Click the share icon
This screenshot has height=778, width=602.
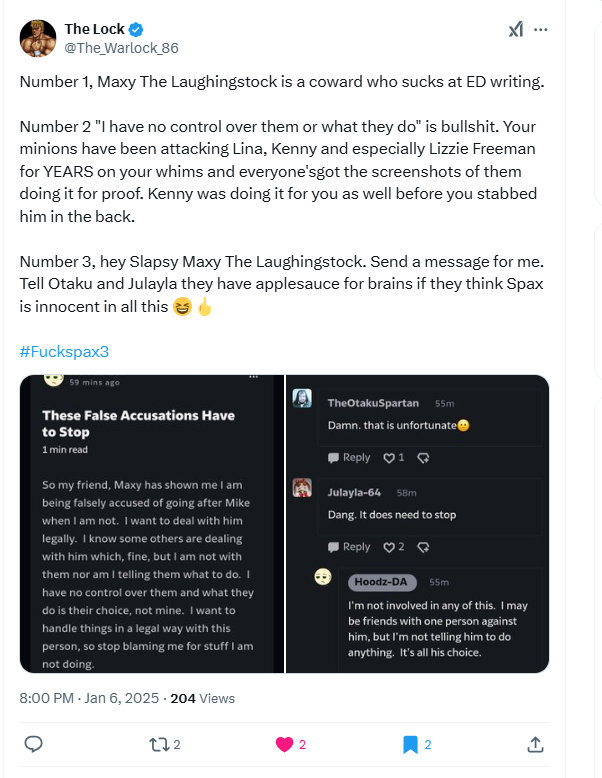tap(535, 744)
